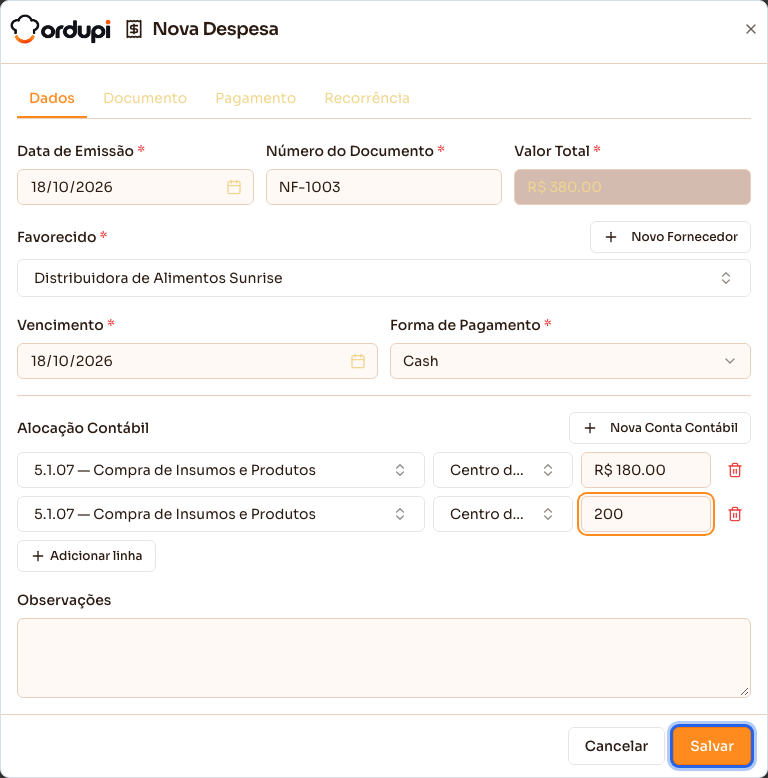This screenshot has width=768, height=778.
Task: Click the Número do Documento field NF-1003
Action: [384, 187]
